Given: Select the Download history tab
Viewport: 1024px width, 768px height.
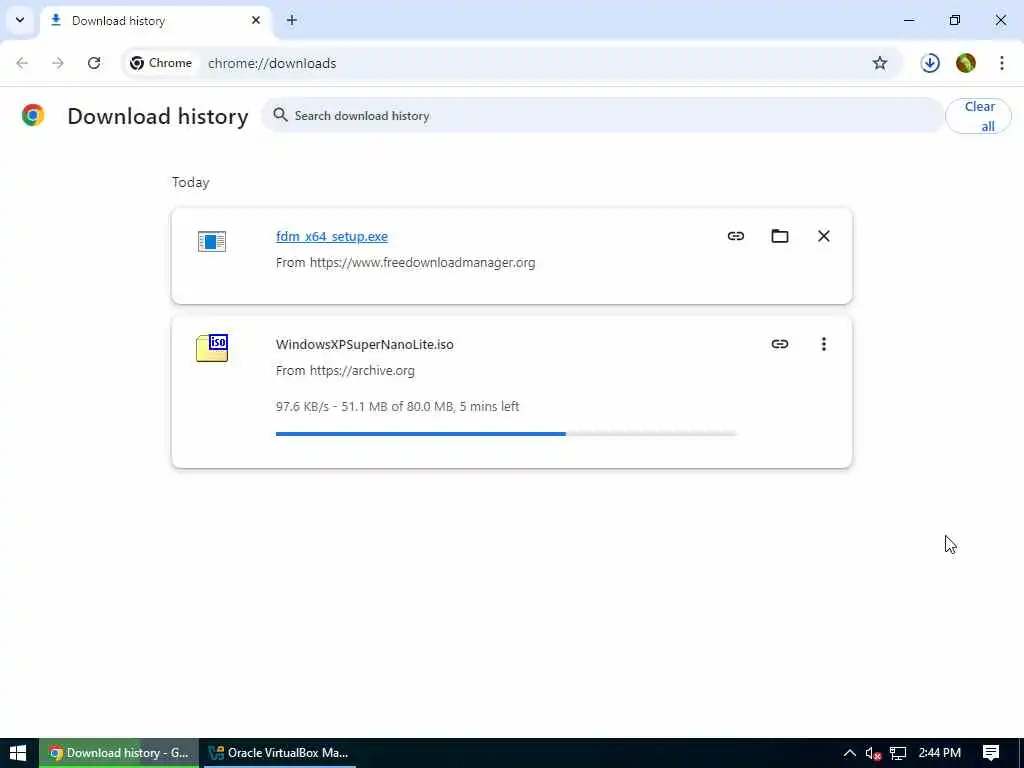Looking at the screenshot, I should (x=155, y=21).
